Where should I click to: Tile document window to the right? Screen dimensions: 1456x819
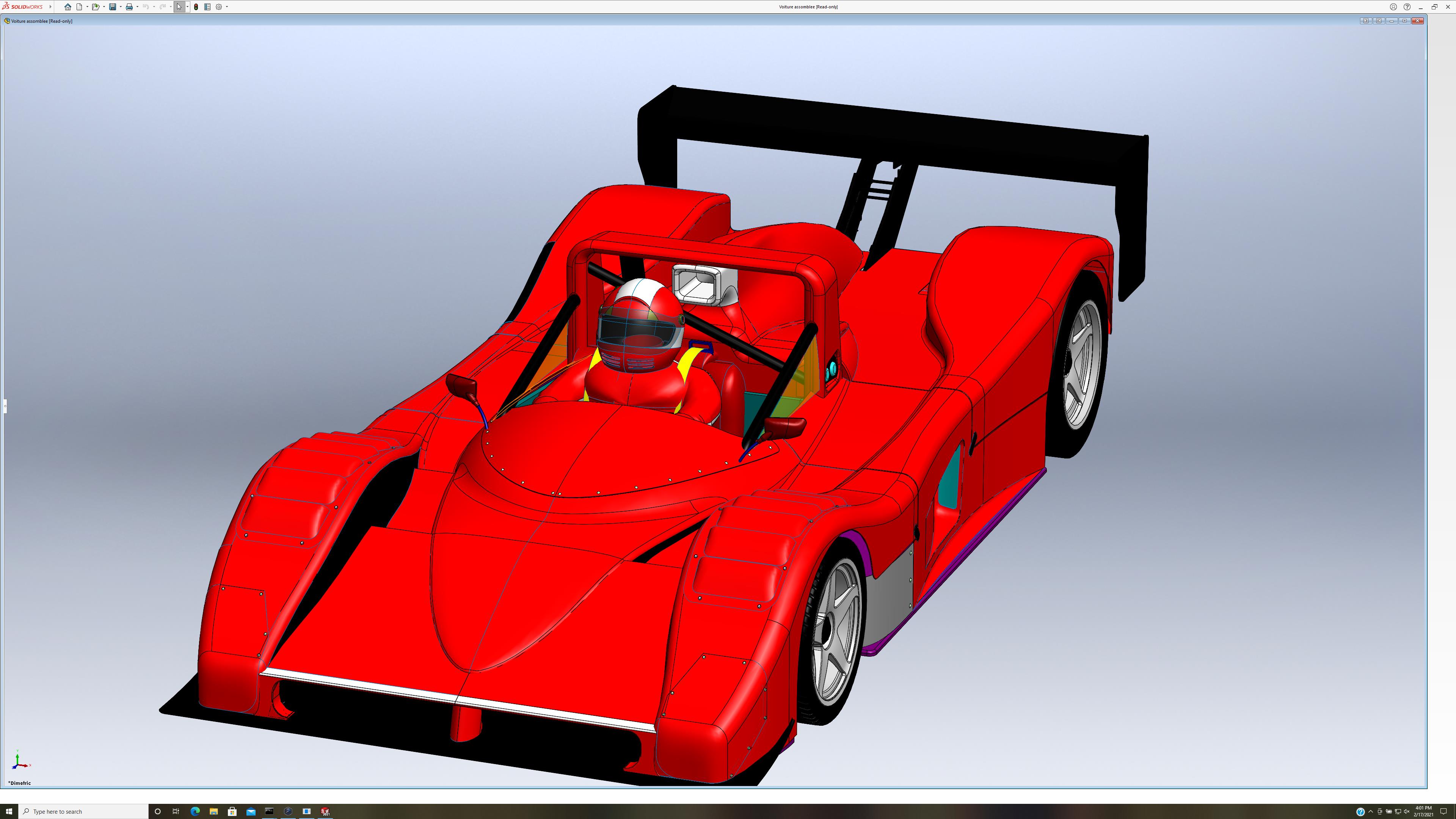click(x=1379, y=21)
